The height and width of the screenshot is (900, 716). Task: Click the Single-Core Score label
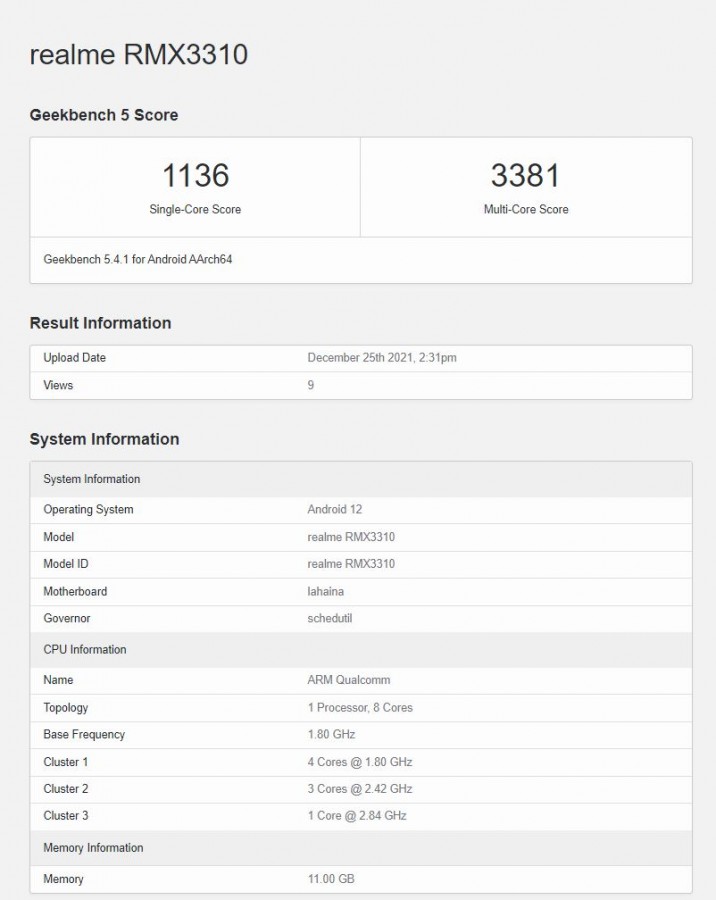[195, 210]
